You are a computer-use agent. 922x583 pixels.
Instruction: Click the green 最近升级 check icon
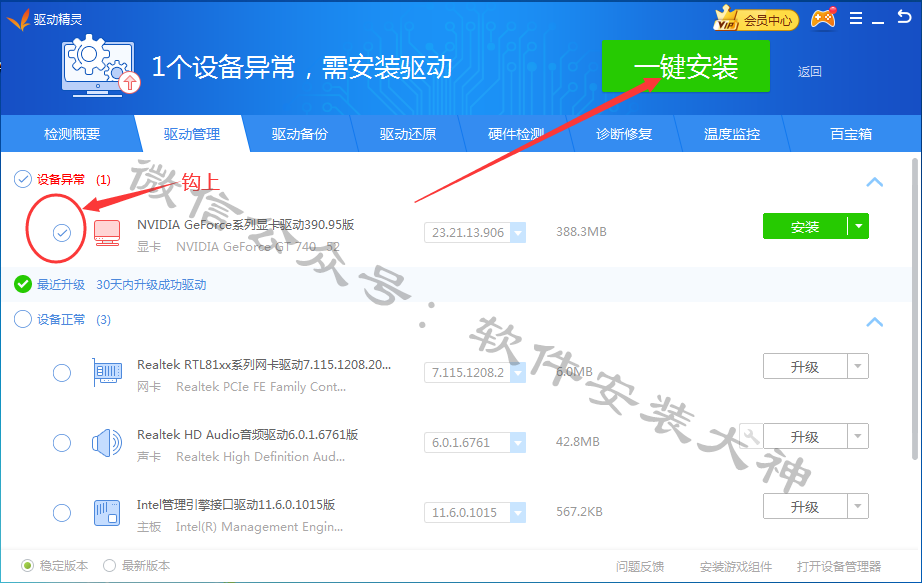click(22, 284)
